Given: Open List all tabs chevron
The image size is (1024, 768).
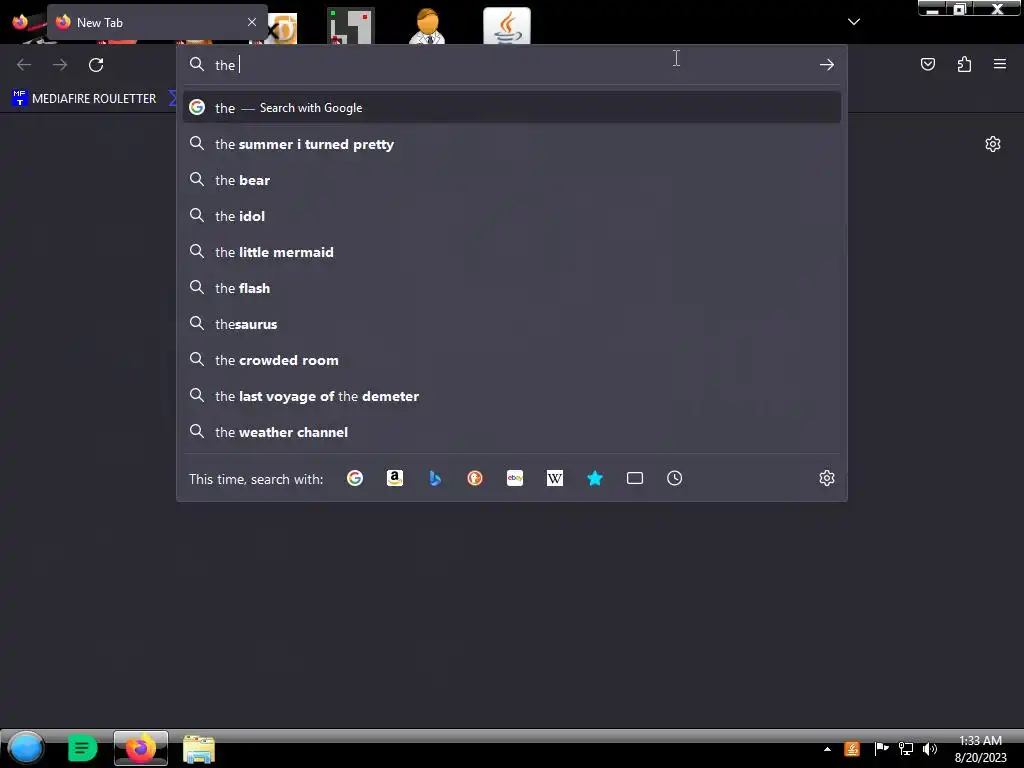Looking at the screenshot, I should click(854, 22).
